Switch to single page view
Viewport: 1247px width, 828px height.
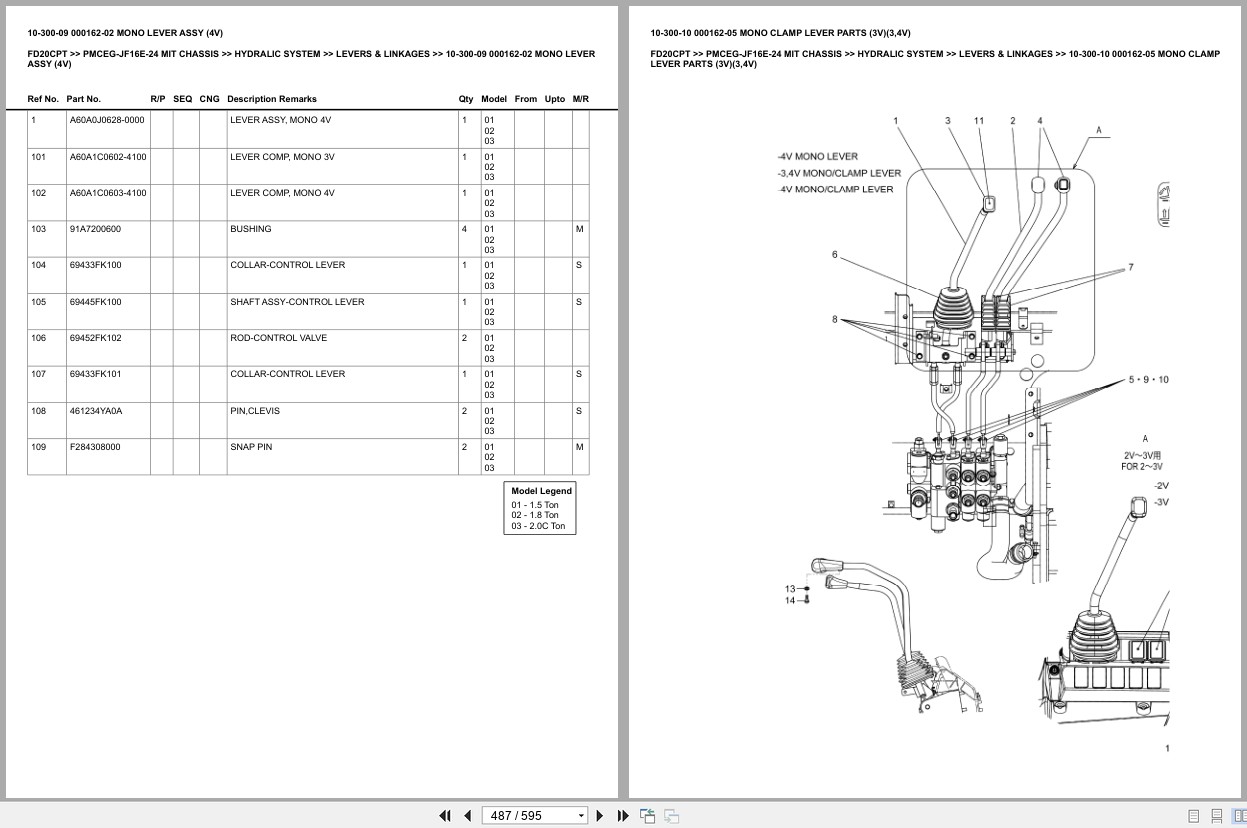(x=1194, y=816)
